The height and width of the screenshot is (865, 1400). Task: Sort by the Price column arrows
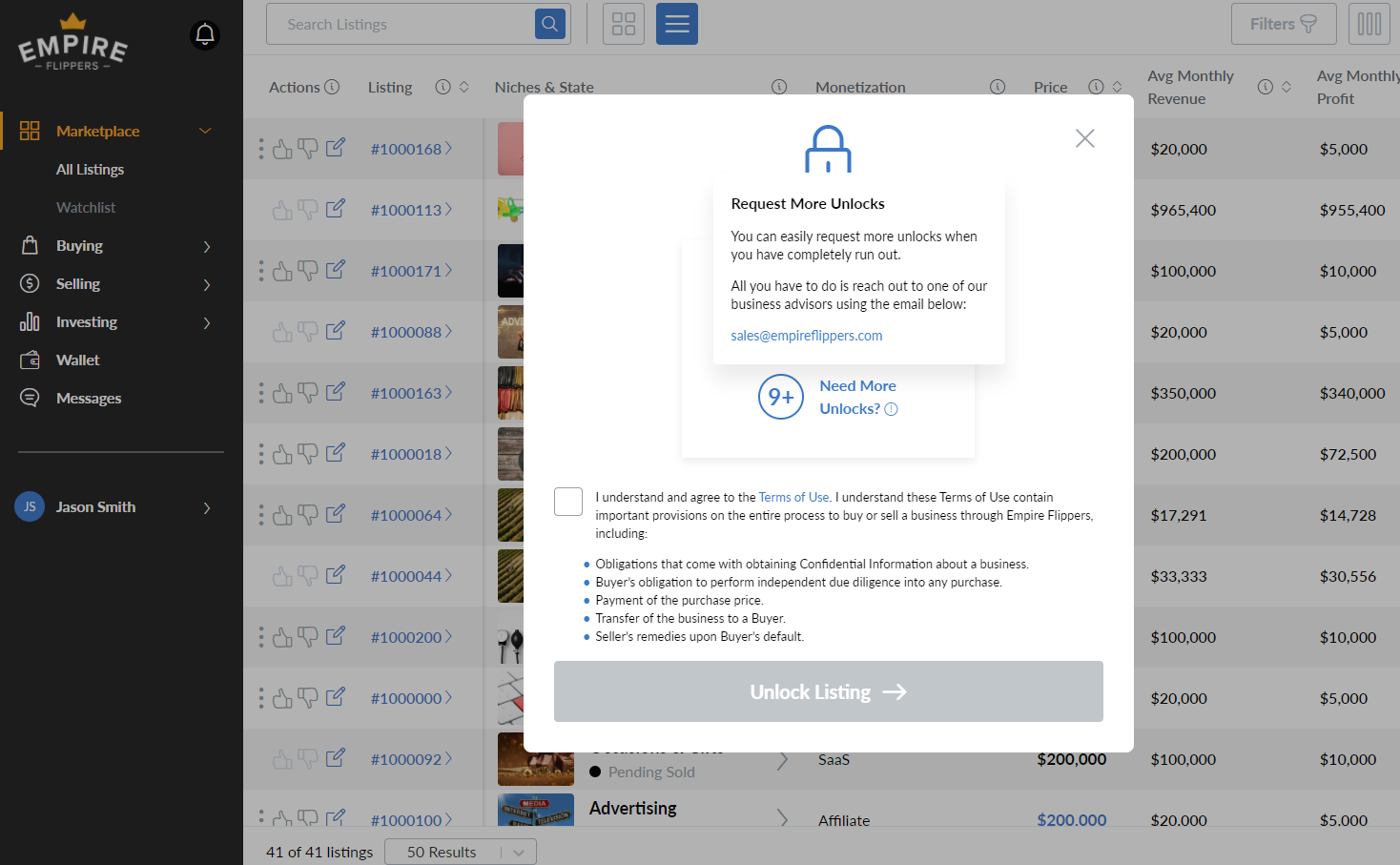click(1117, 87)
